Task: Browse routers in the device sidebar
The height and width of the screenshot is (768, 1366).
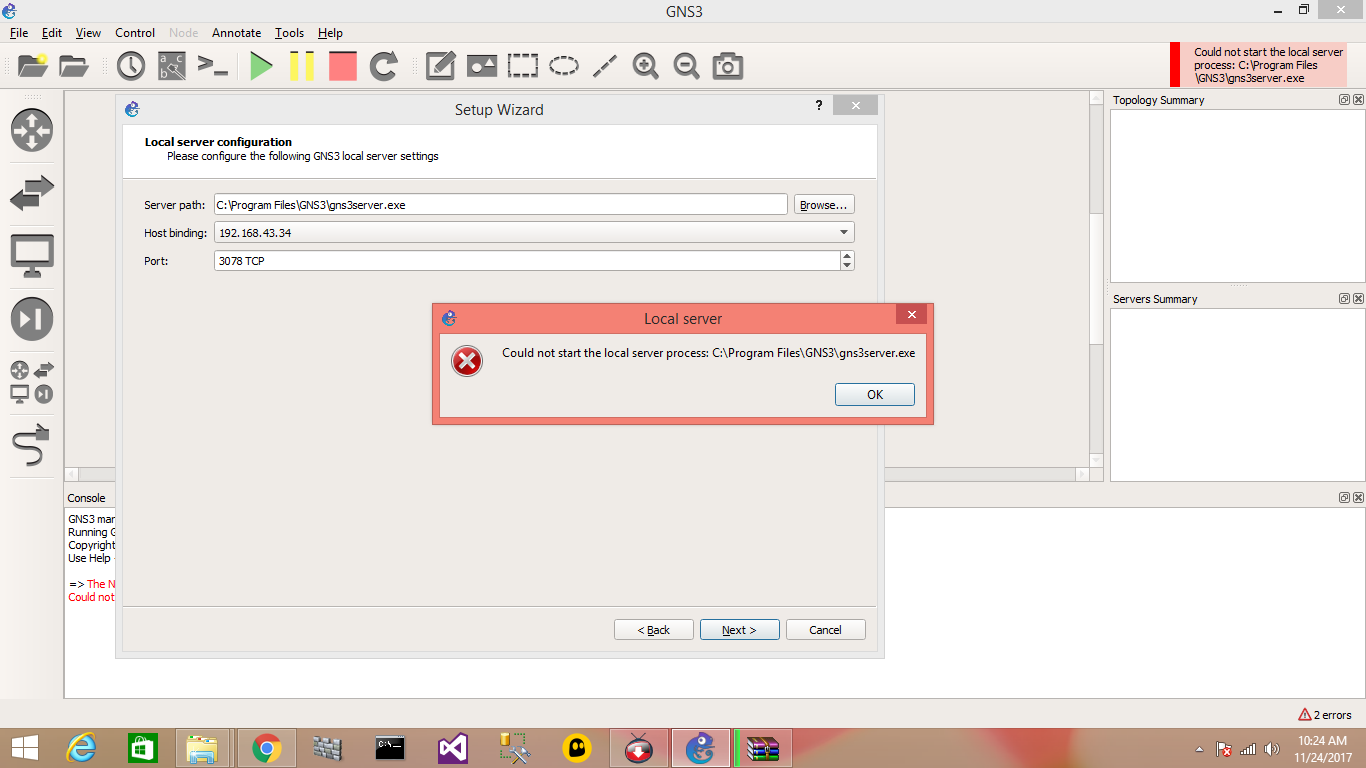Action: point(32,130)
